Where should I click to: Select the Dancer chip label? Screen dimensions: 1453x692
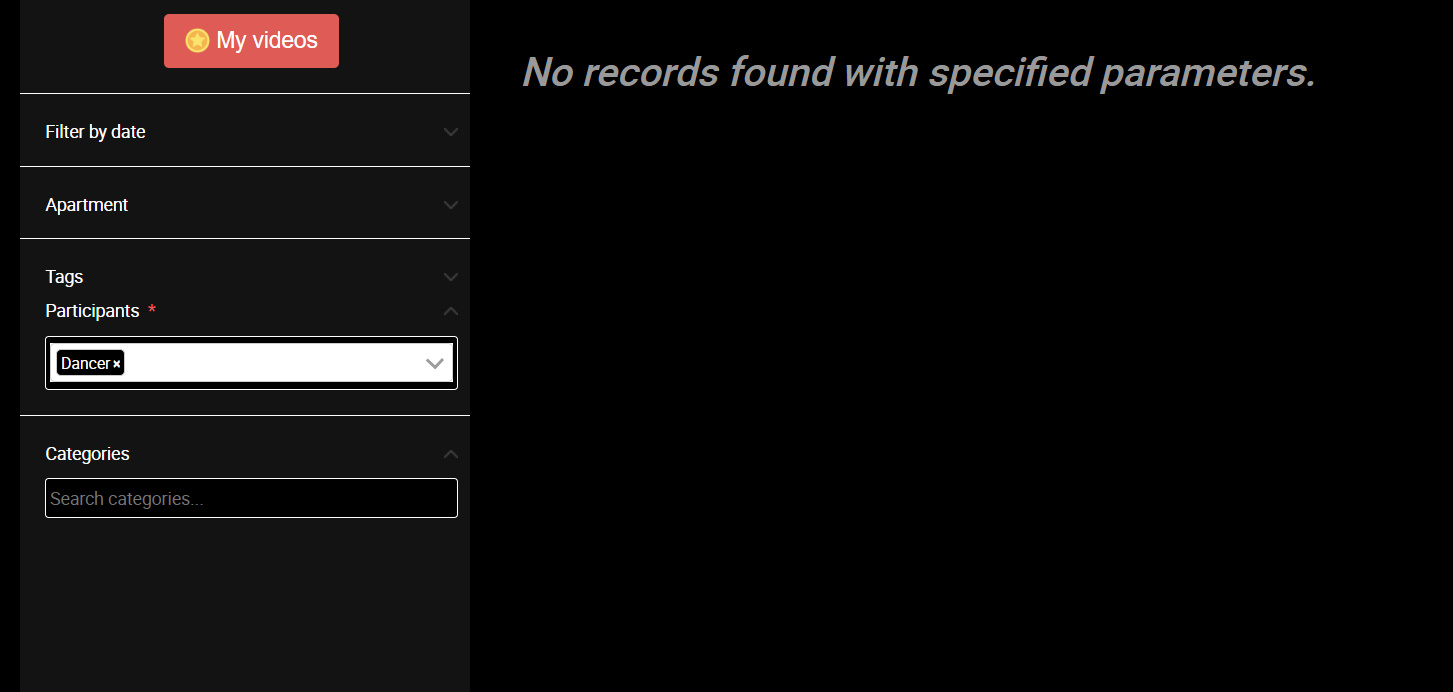[85, 364]
